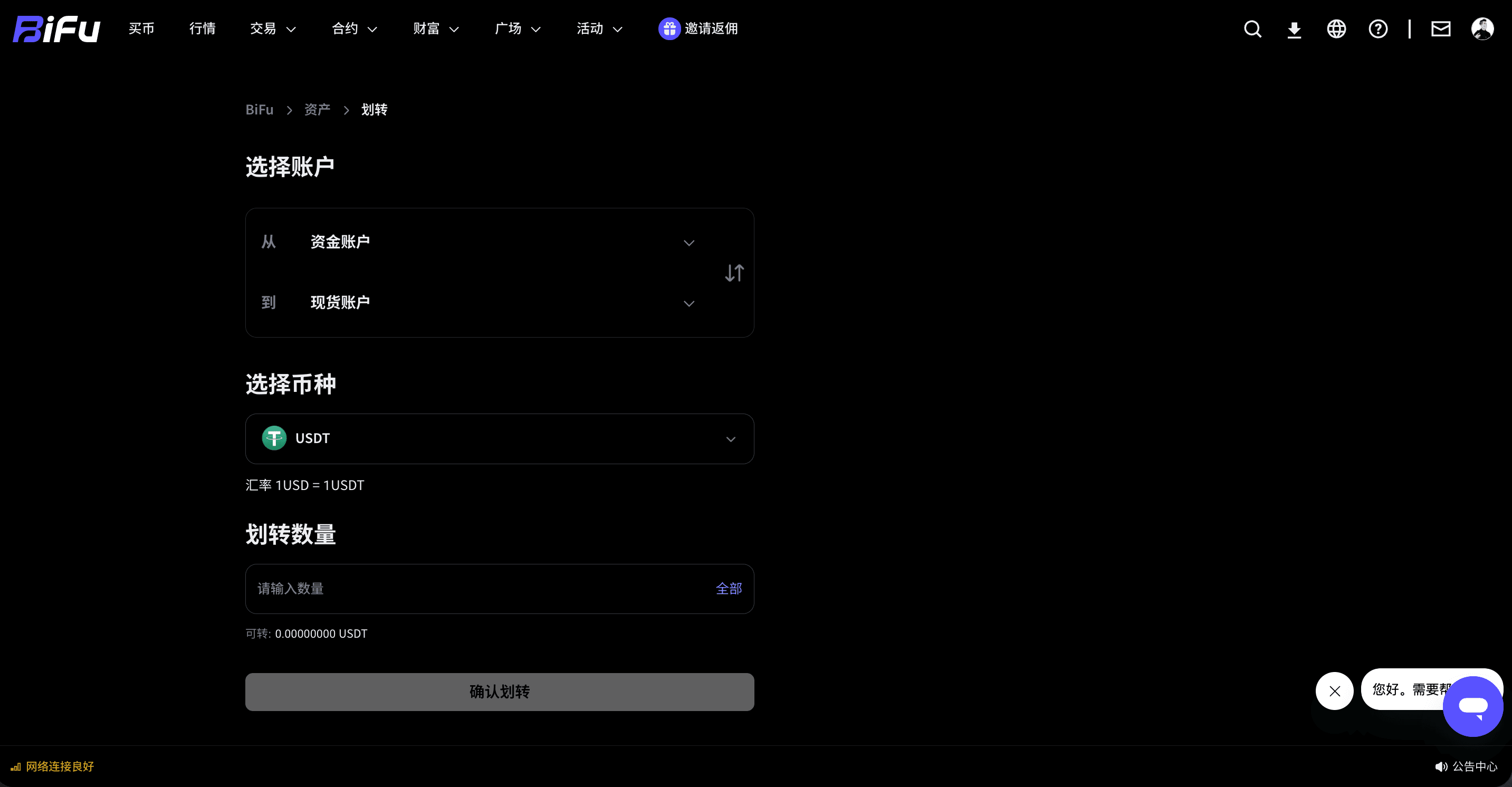Expand the 财富 dropdown menu
Image resolution: width=1512 pixels, height=787 pixels.
pyautogui.click(x=436, y=29)
